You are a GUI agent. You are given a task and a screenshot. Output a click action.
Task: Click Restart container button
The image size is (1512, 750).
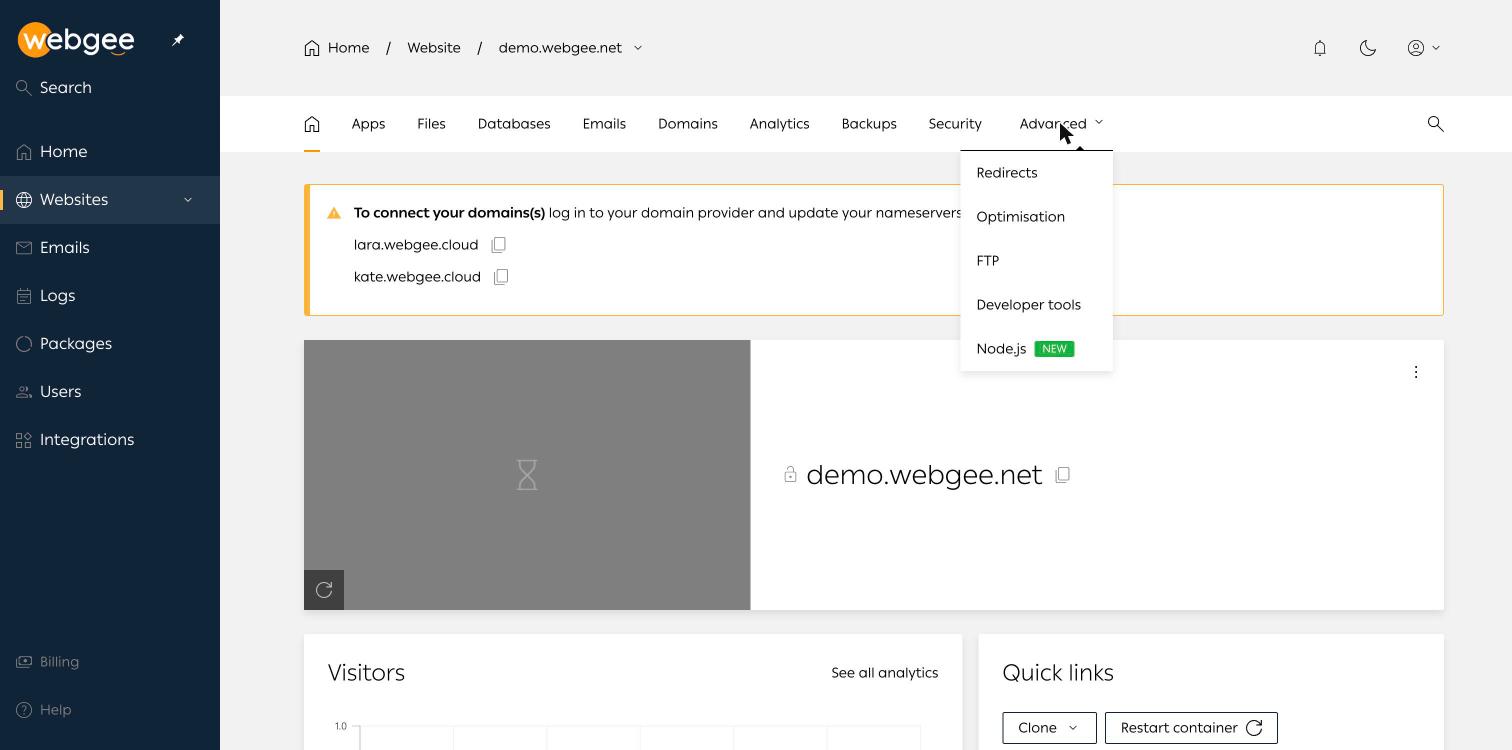(x=1191, y=728)
